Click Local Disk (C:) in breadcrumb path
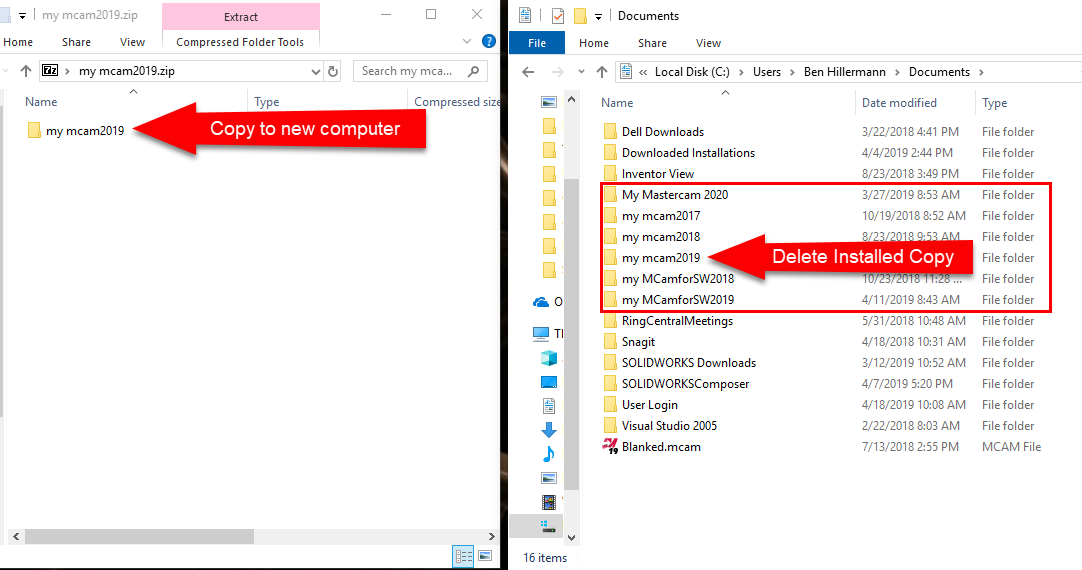 click(x=691, y=72)
